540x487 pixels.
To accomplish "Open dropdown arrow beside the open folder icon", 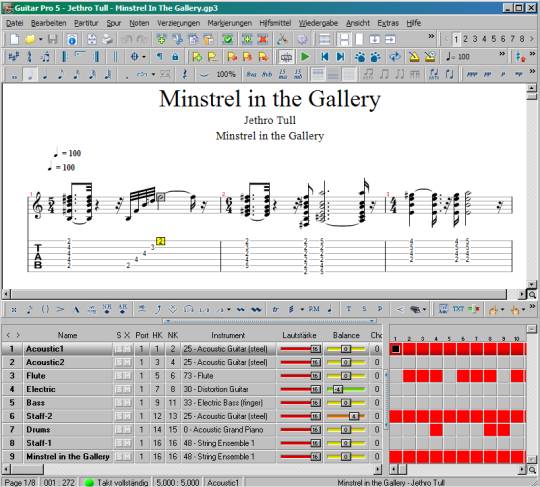I will coord(40,39).
